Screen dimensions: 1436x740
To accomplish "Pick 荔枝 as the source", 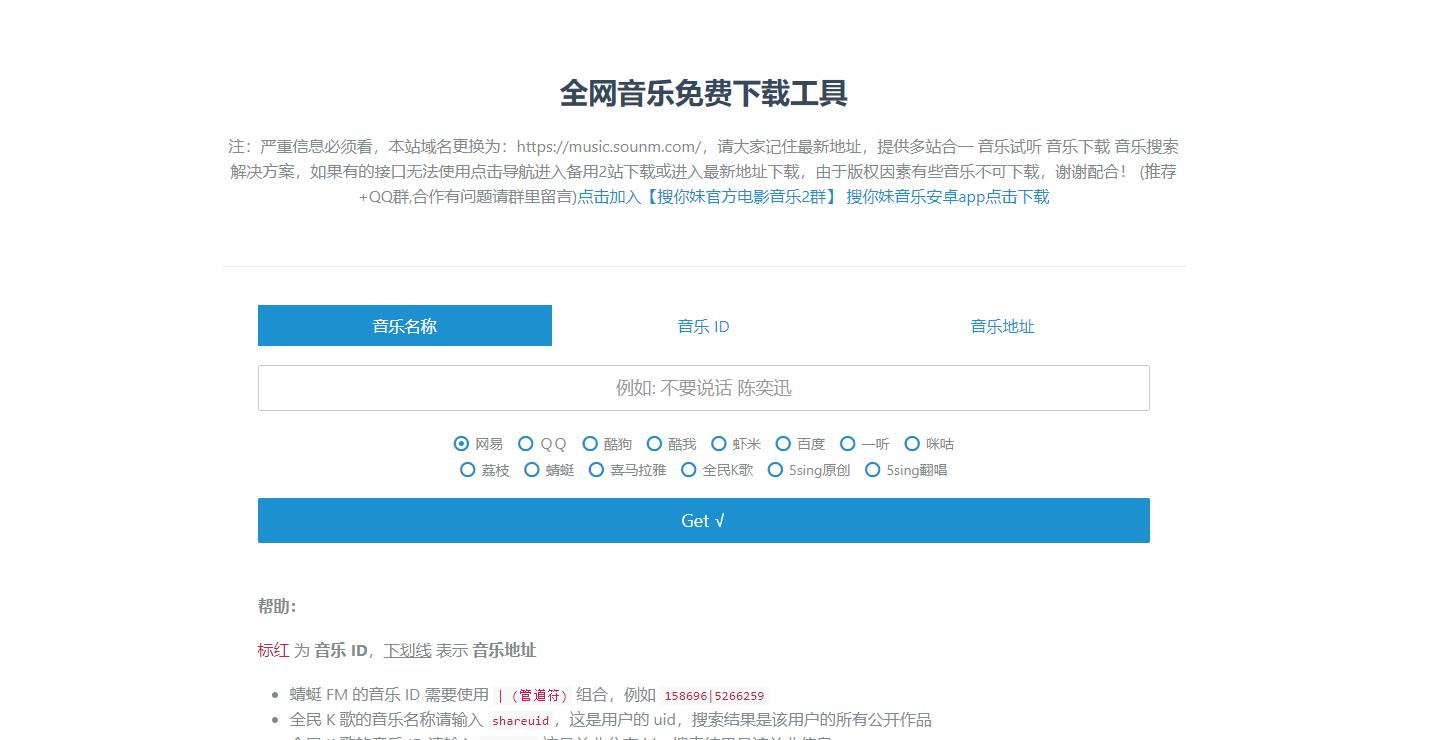I will (x=468, y=469).
